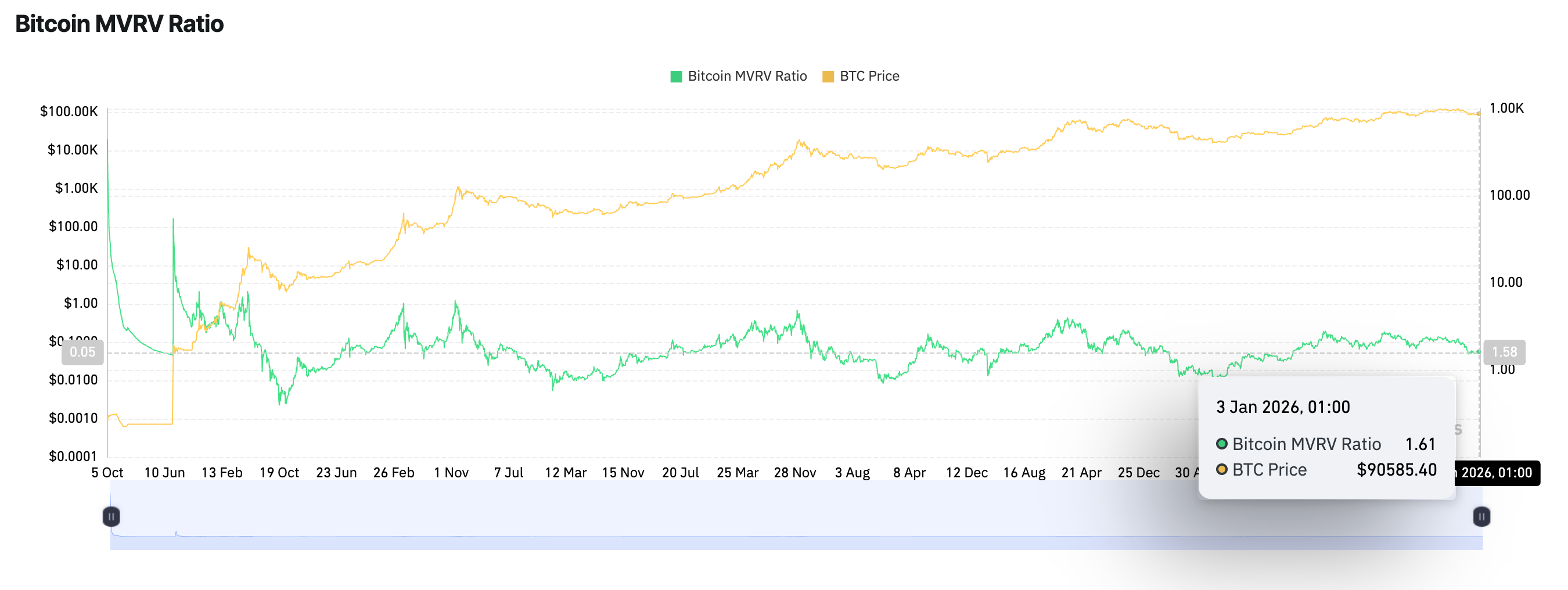Select the left range slider pause handle
This screenshot has height=590, width=1568.
pyautogui.click(x=112, y=516)
